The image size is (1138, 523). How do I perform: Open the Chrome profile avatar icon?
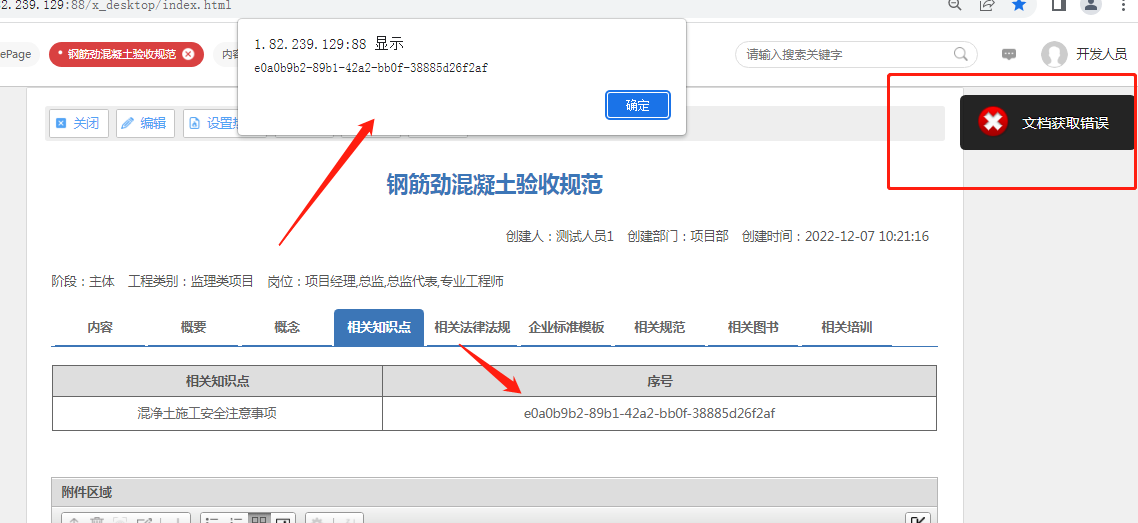pos(1091,6)
